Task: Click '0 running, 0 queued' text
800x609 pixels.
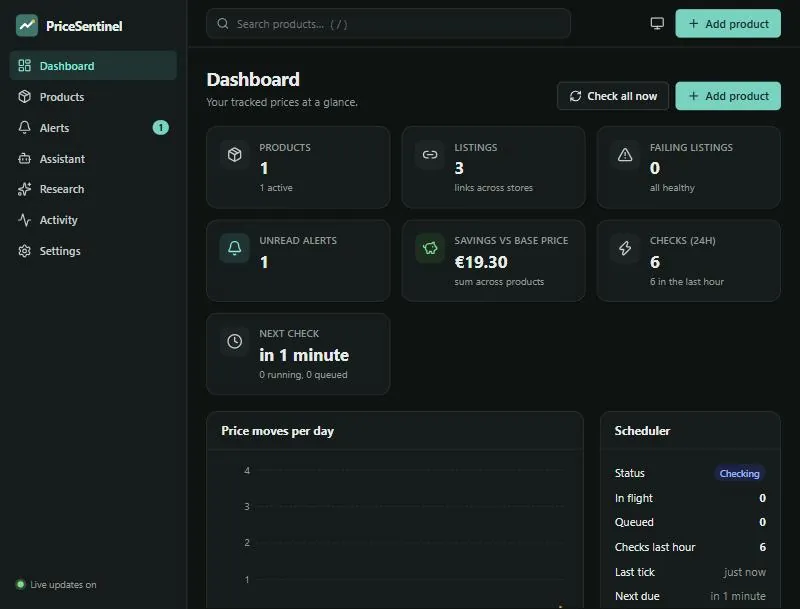Action: [x=303, y=375]
